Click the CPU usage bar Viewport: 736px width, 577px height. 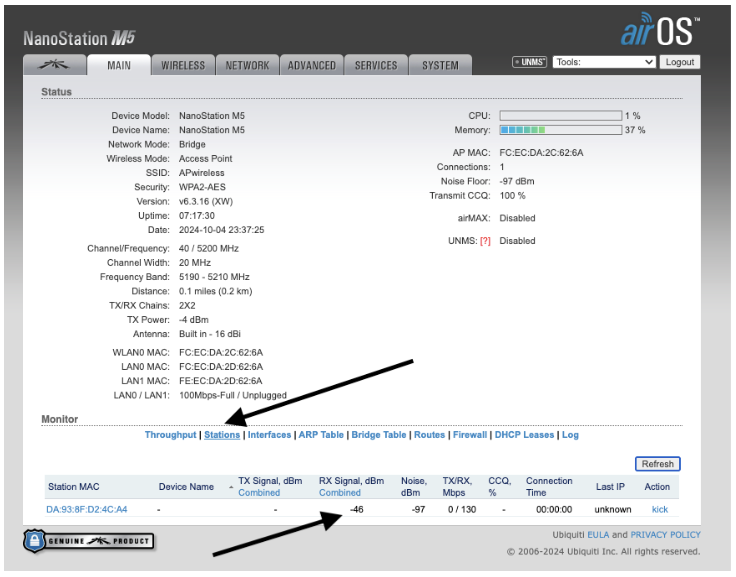tap(560, 115)
